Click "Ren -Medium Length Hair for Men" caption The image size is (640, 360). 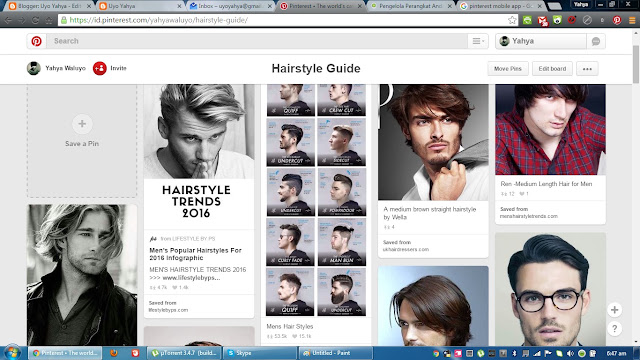[x=546, y=184]
